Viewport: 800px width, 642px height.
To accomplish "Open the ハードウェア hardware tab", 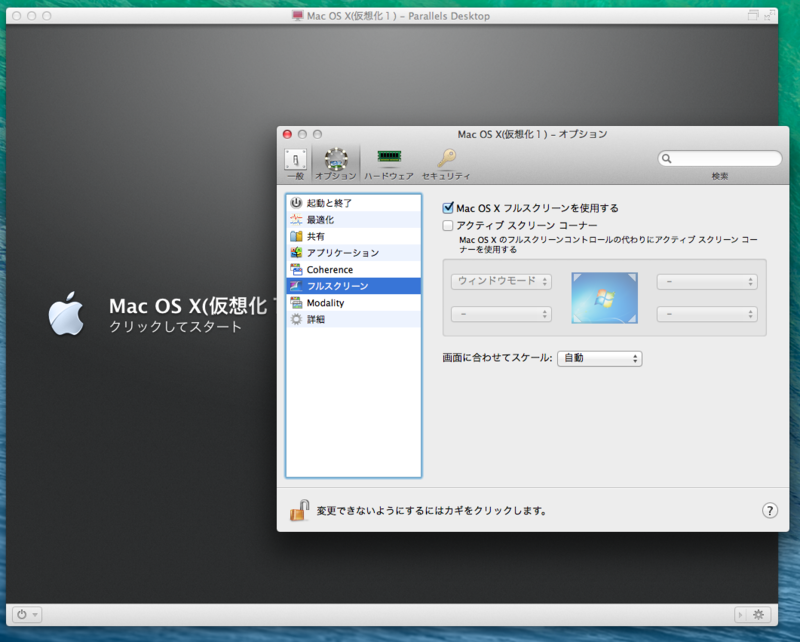I will click(x=389, y=164).
